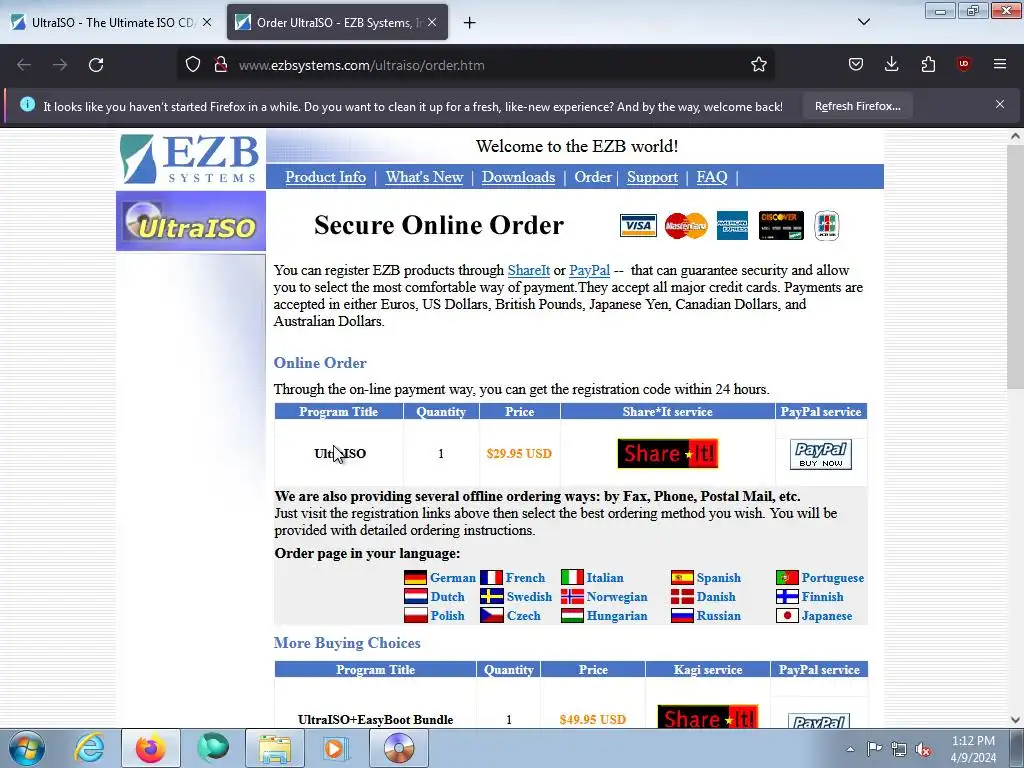
Task: Click the Refresh Firefox button
Action: click(857, 106)
